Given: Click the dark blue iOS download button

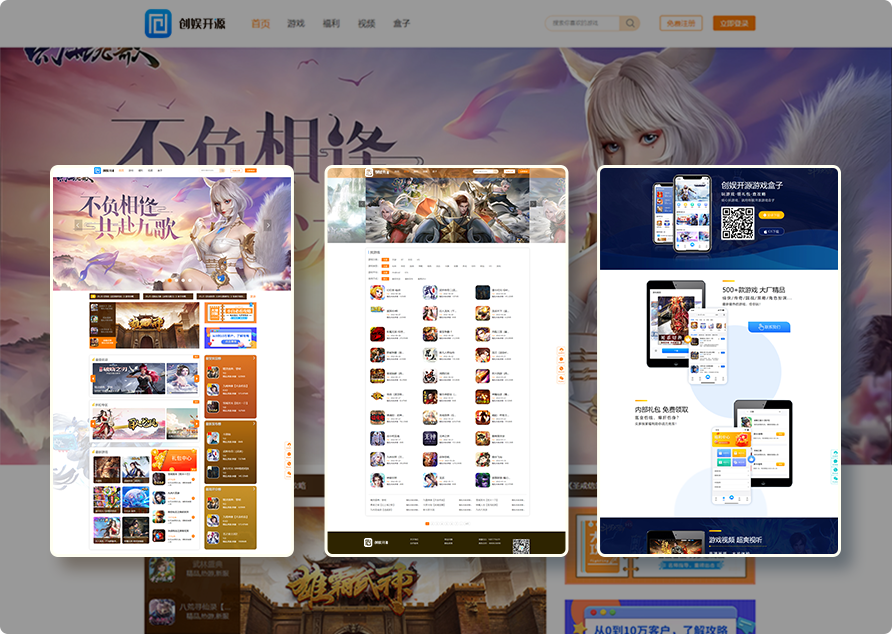Looking at the screenshot, I should tap(771, 232).
